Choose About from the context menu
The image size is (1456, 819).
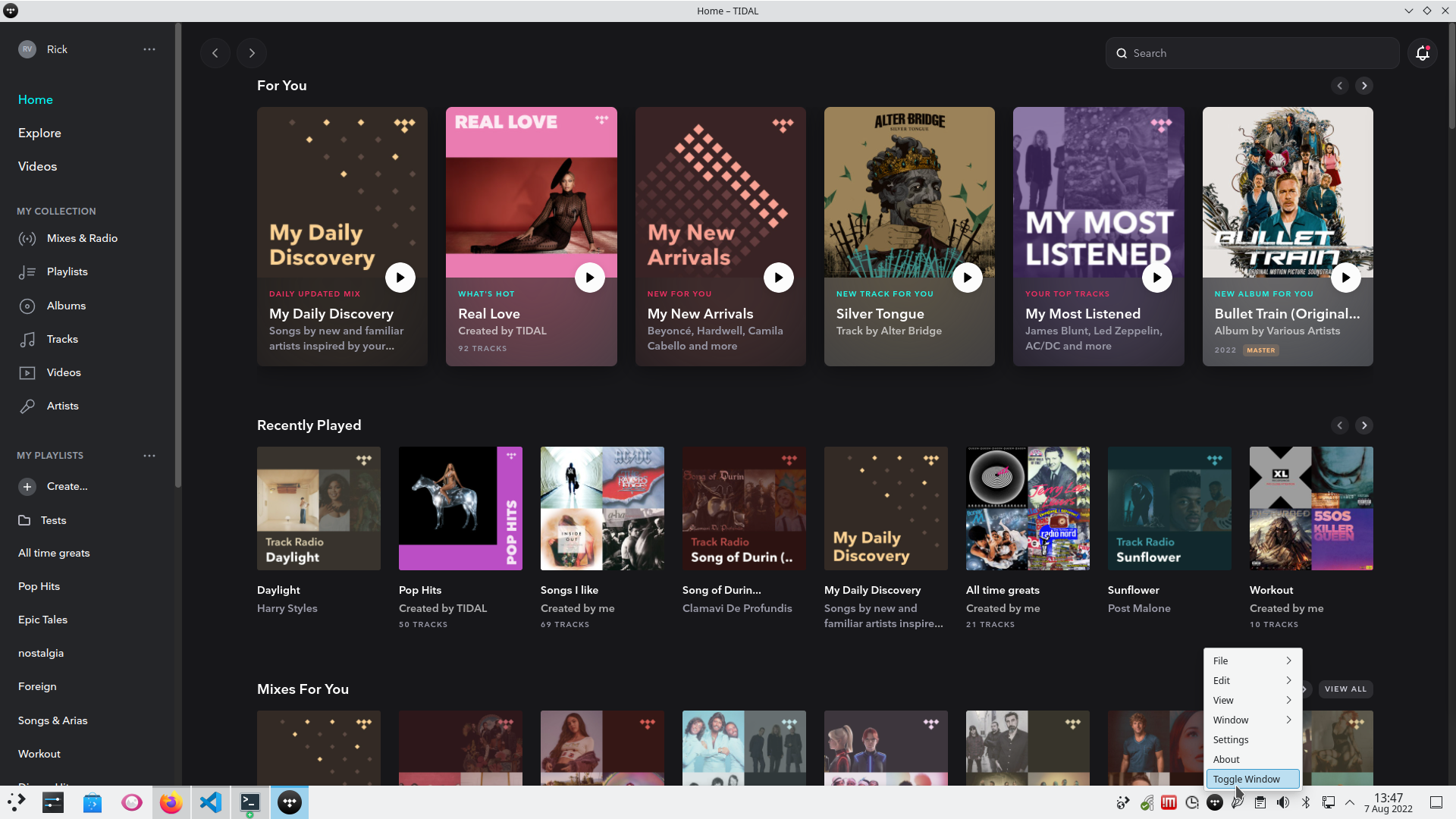(x=1225, y=759)
